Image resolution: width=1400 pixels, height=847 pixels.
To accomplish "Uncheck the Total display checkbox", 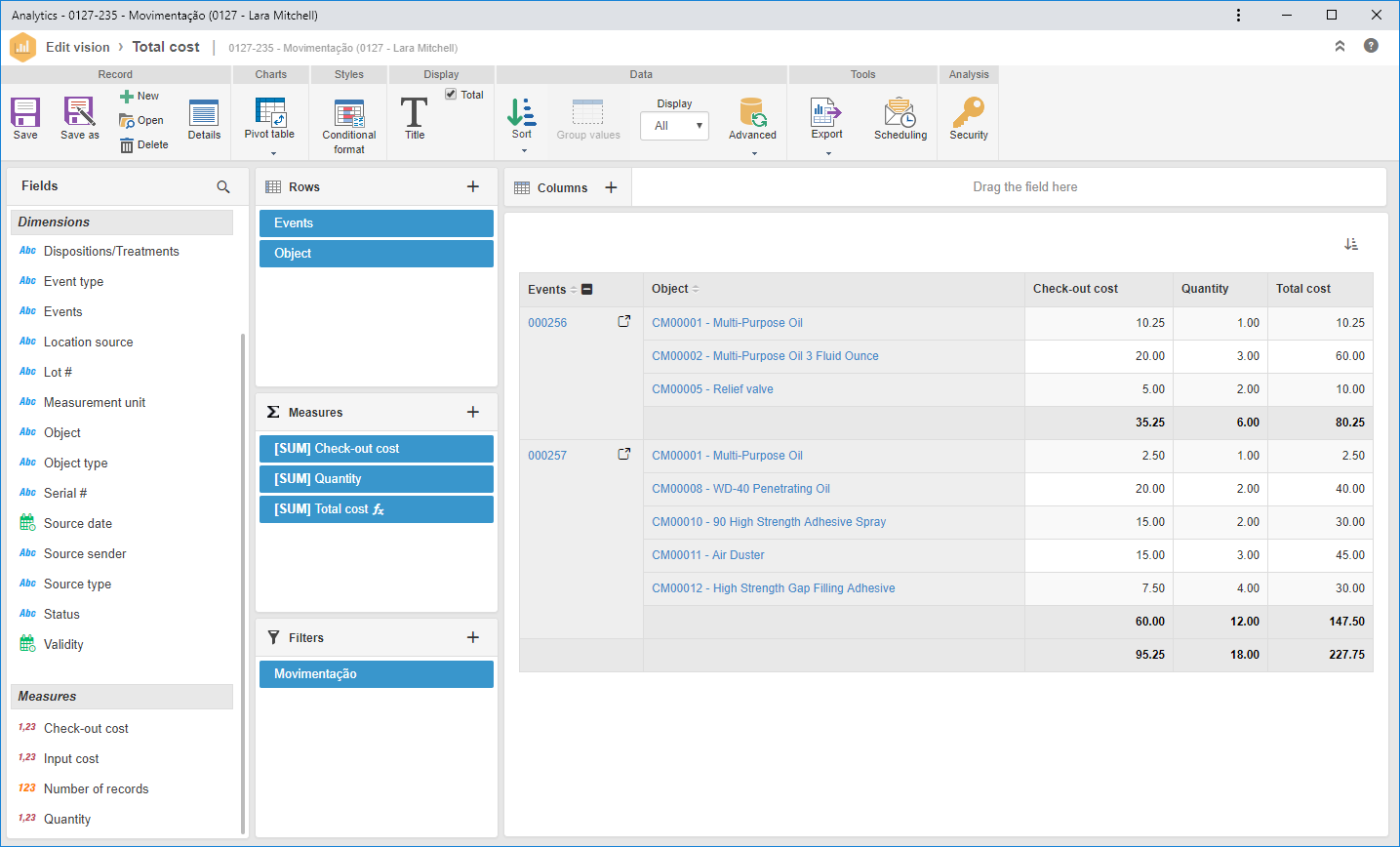I will click(x=451, y=95).
